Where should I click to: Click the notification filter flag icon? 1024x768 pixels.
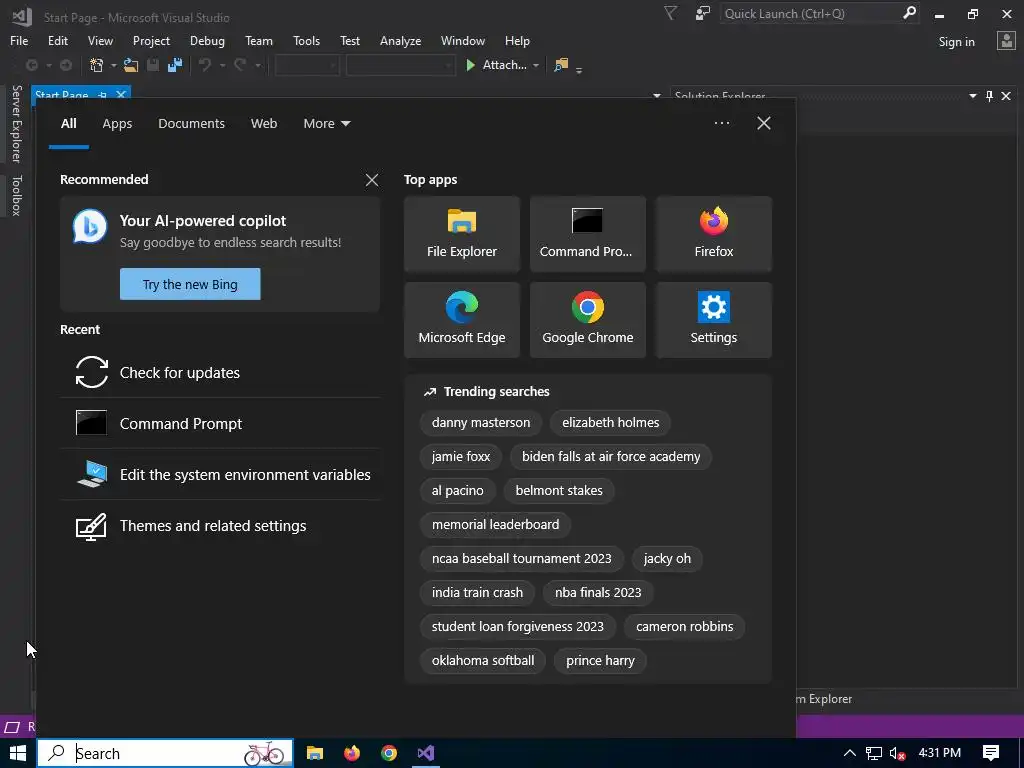point(670,13)
